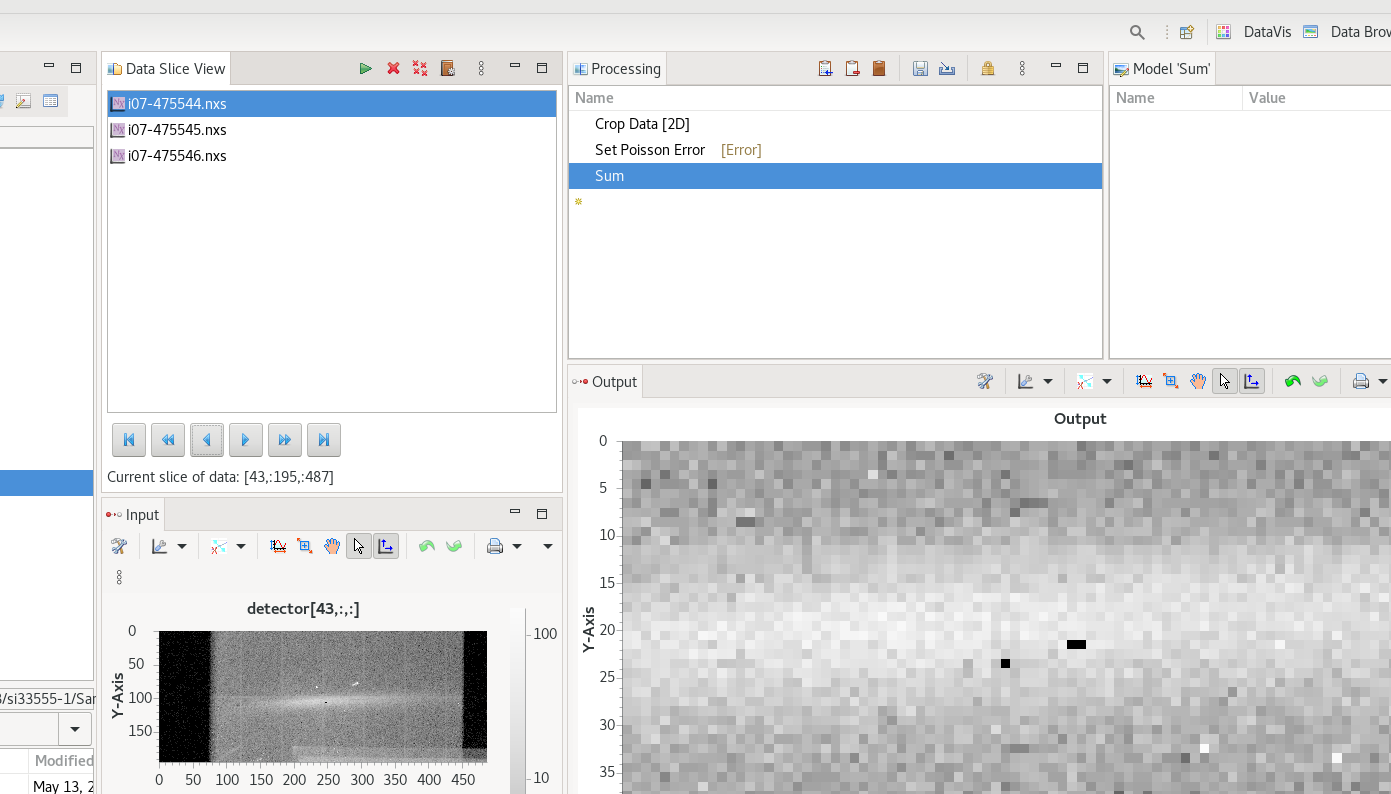Undo last action in Output plot toolbar
This screenshot has width=1391, height=794.
pyautogui.click(x=1293, y=381)
